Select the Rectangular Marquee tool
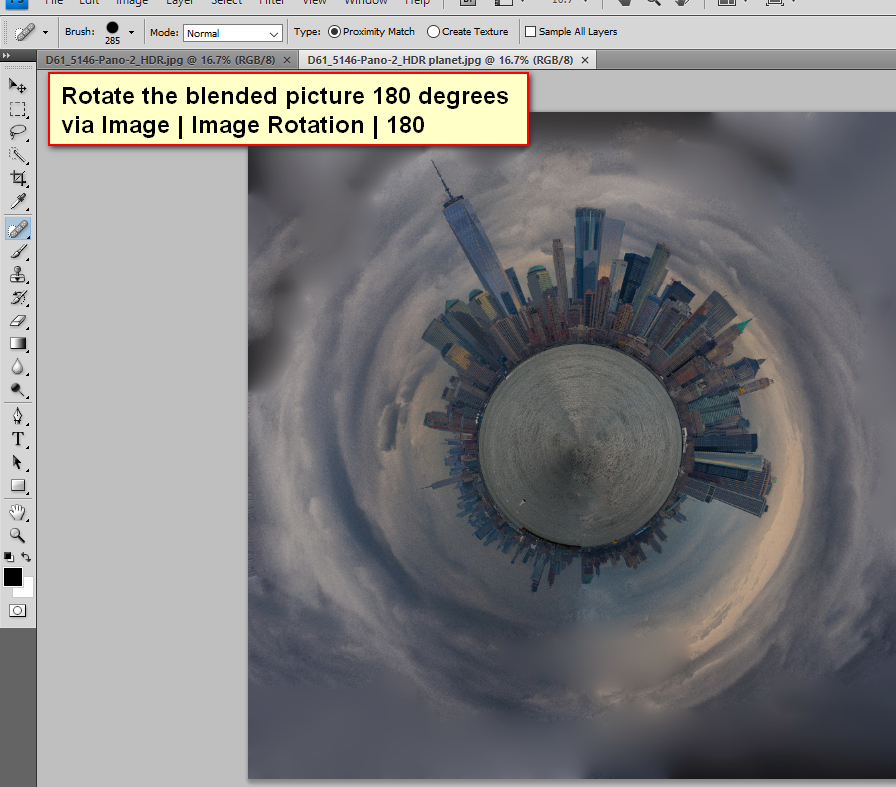 click(x=18, y=109)
